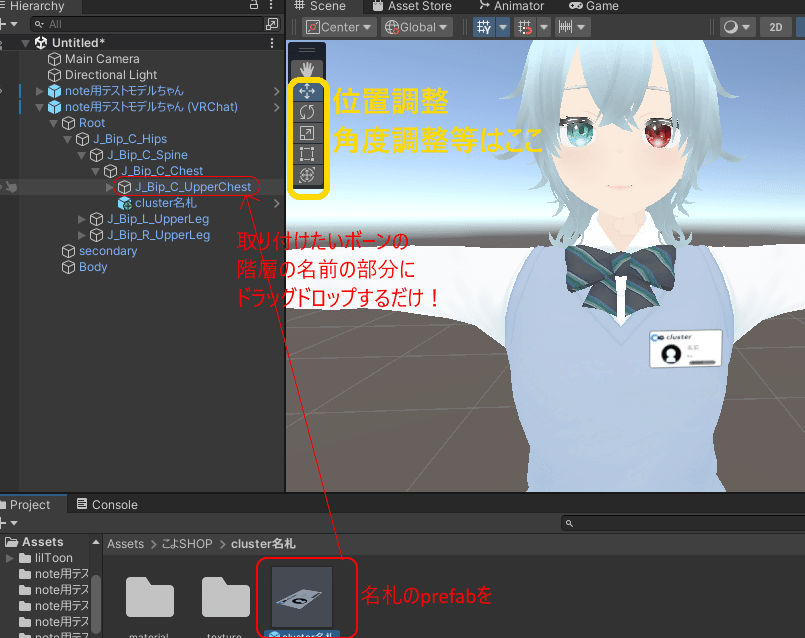Select Main Camera in Hierarchy

pos(102,59)
